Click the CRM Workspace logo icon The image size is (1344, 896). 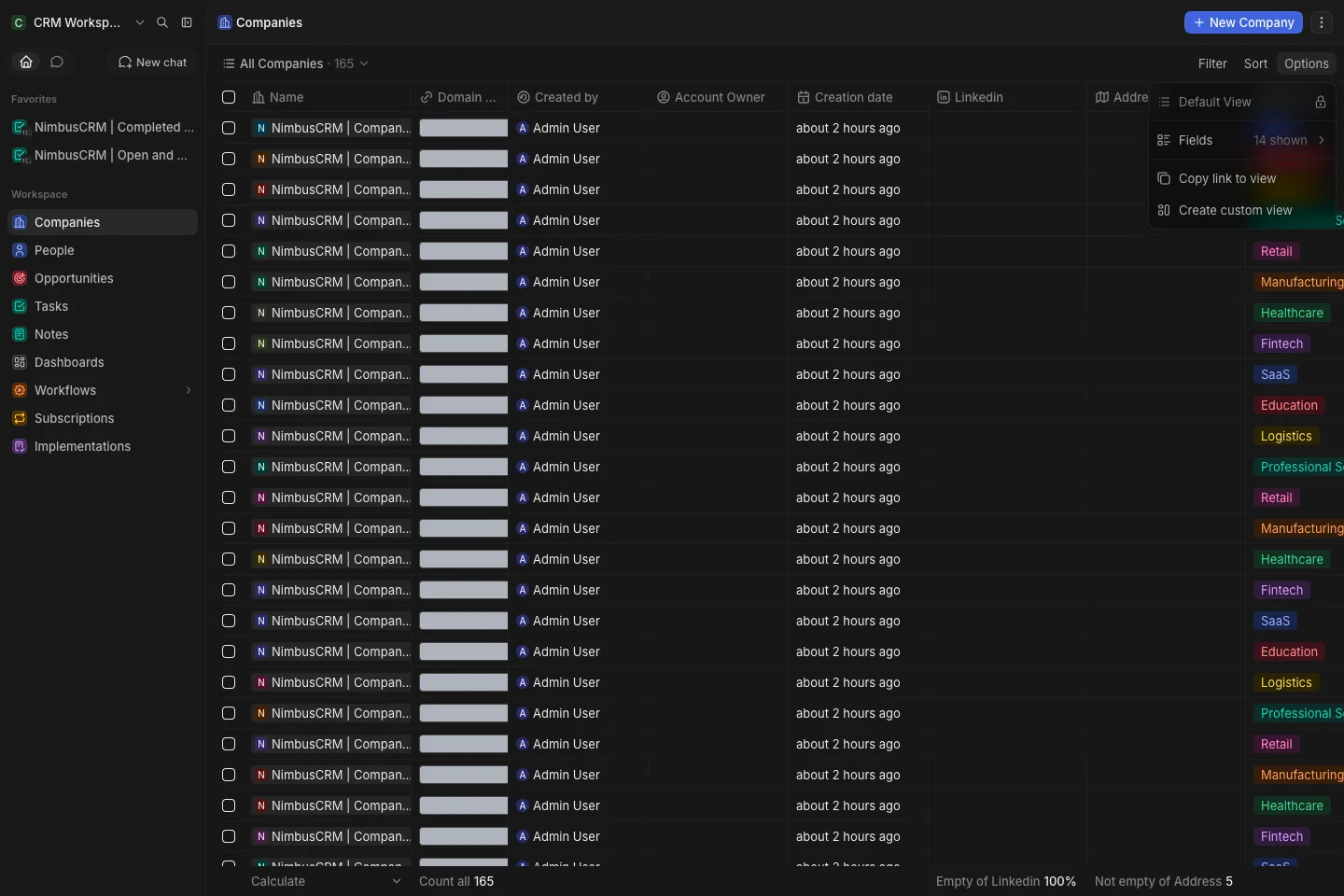[19, 22]
